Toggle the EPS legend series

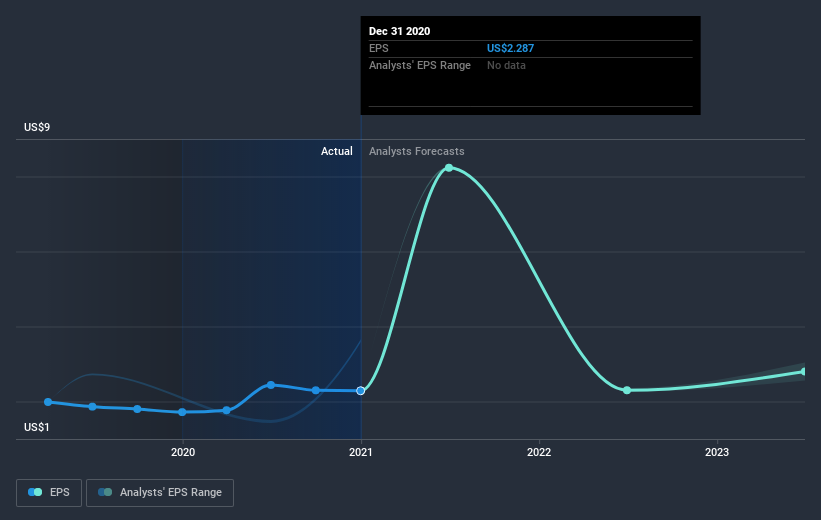click(49, 492)
